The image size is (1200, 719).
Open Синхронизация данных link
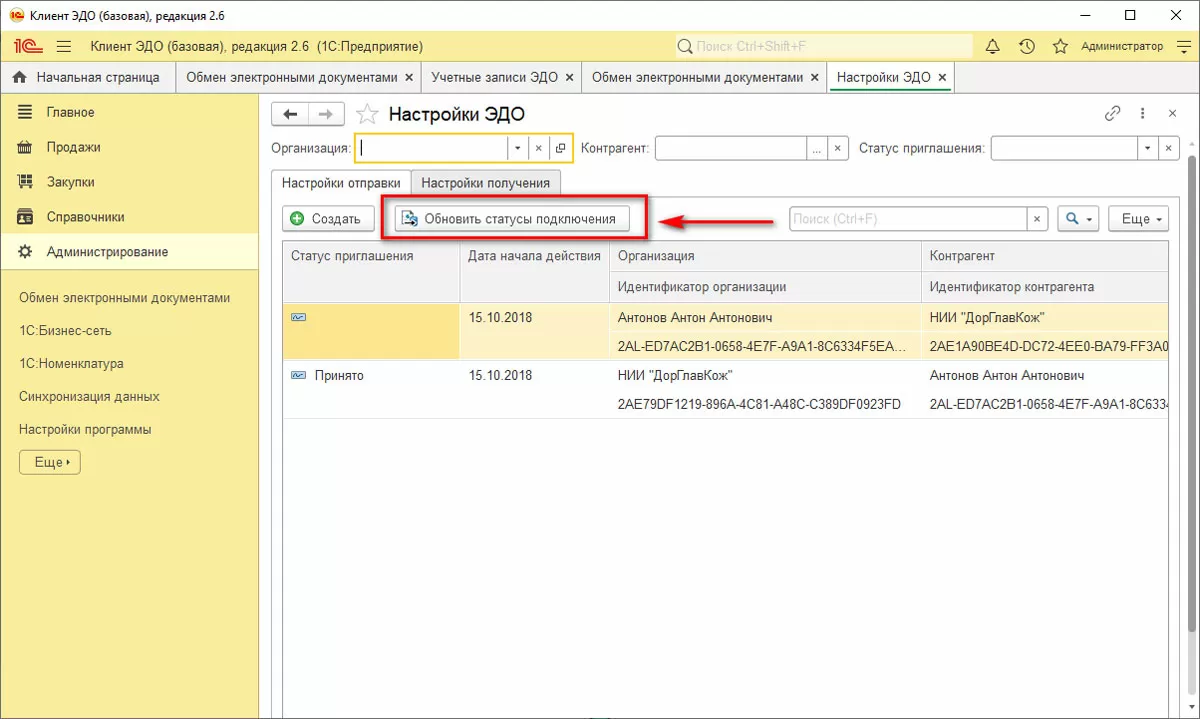89,397
